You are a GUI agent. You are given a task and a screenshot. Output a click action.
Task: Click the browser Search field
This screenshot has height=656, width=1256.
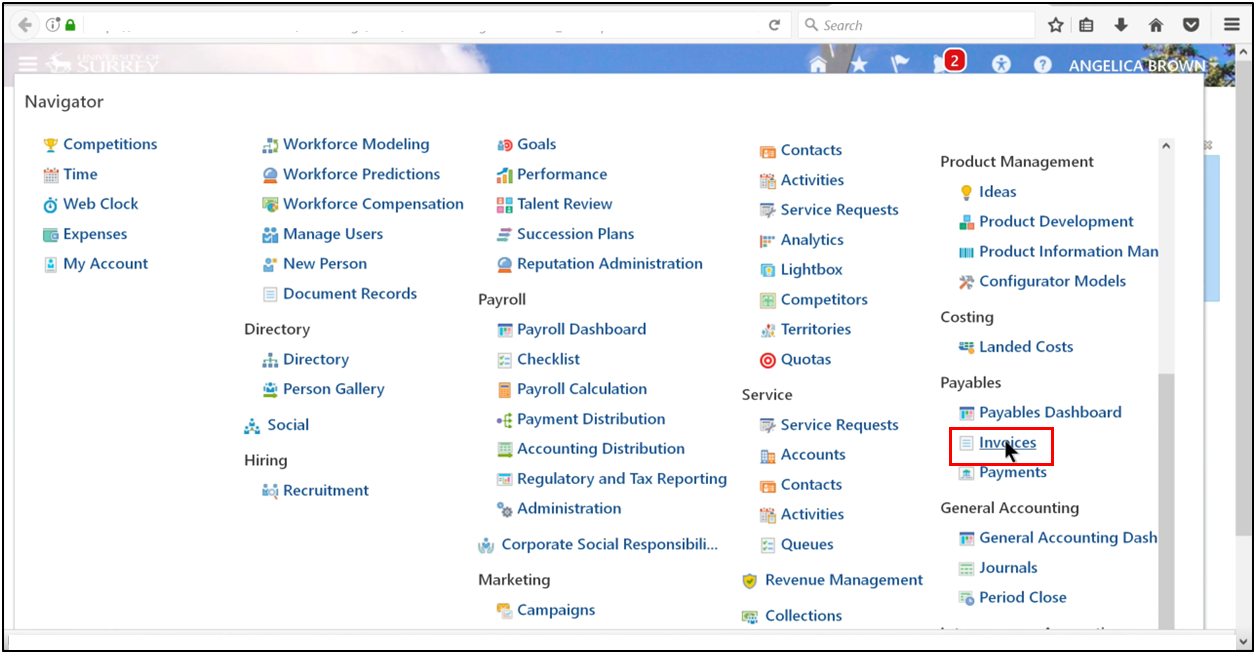[915, 24]
